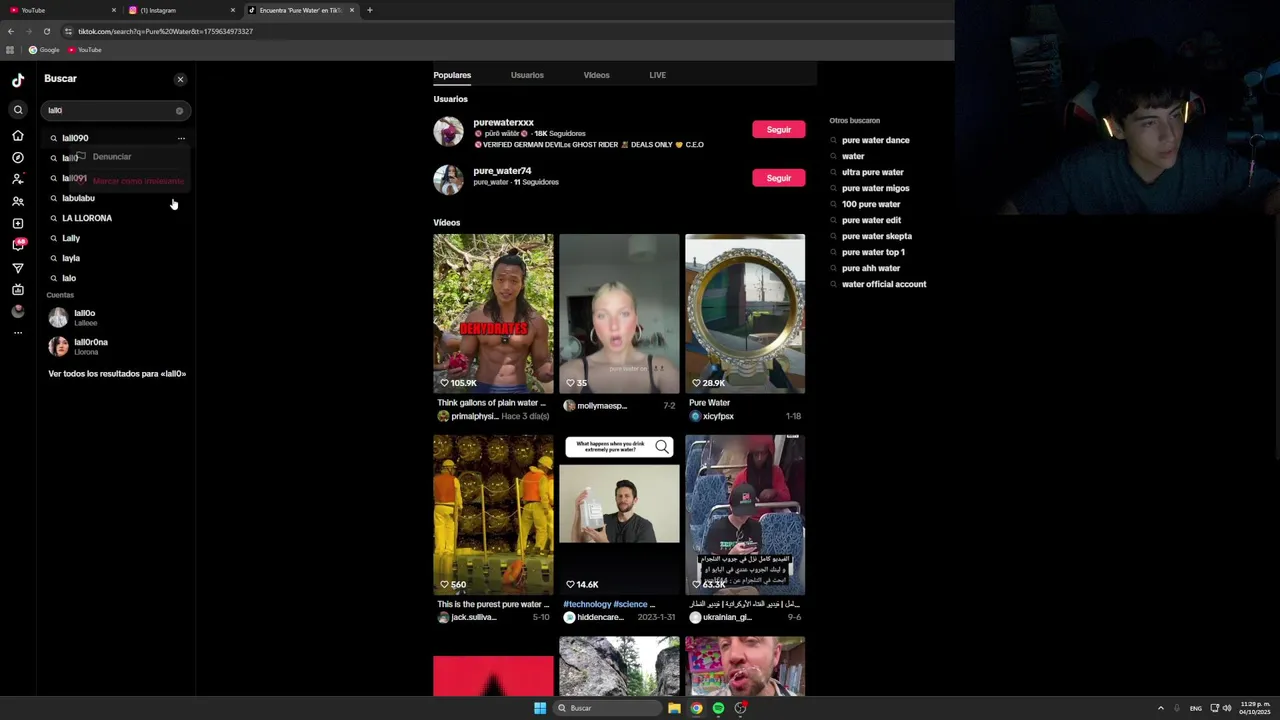The height and width of the screenshot is (720, 1280).
Task: Open the Activity inbox icon with 68 badge
Action: point(18,245)
